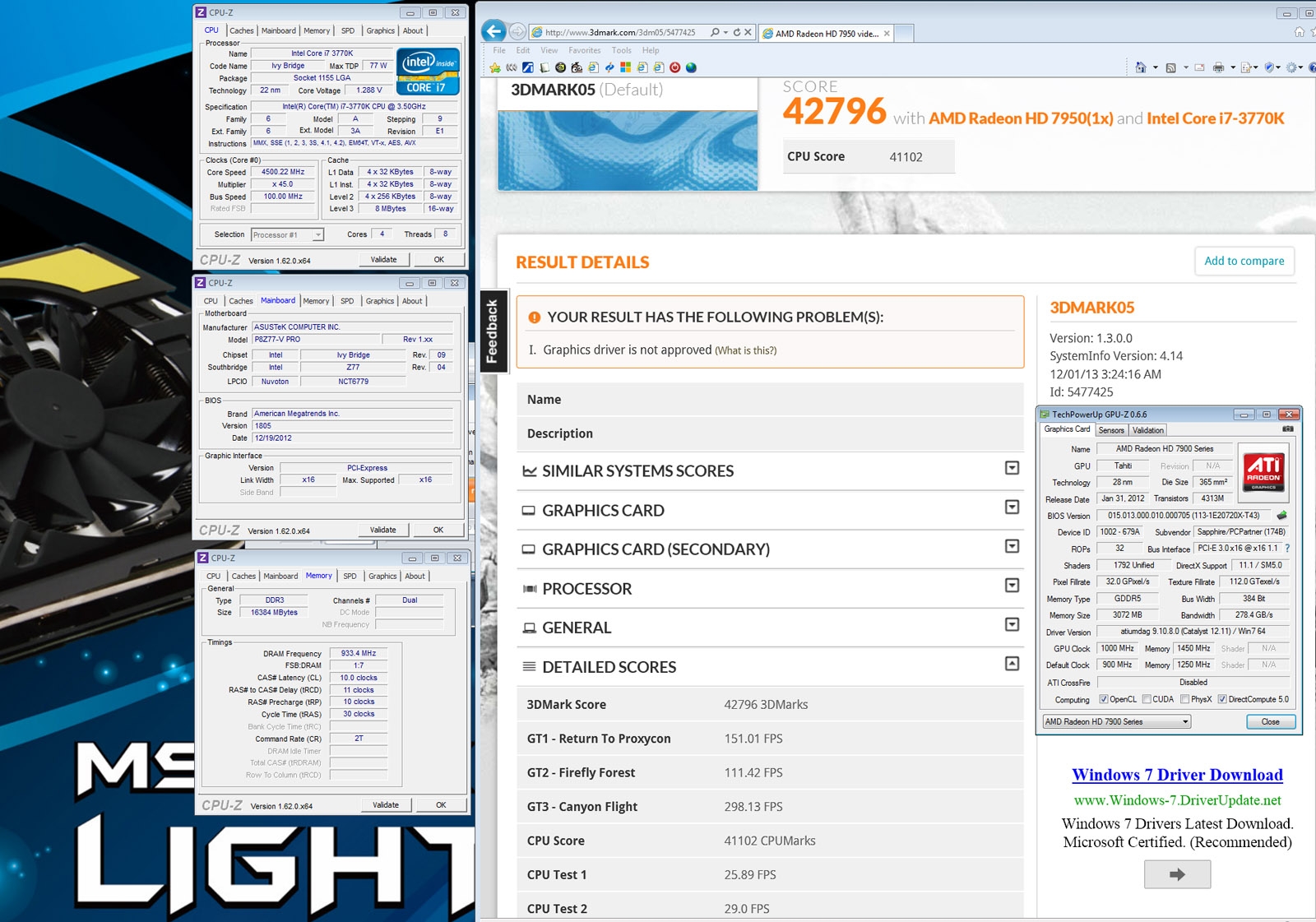Screen dimensions: 1316x922
Task: Click Validate in the CPU-Z processor window
Action: coord(383,260)
